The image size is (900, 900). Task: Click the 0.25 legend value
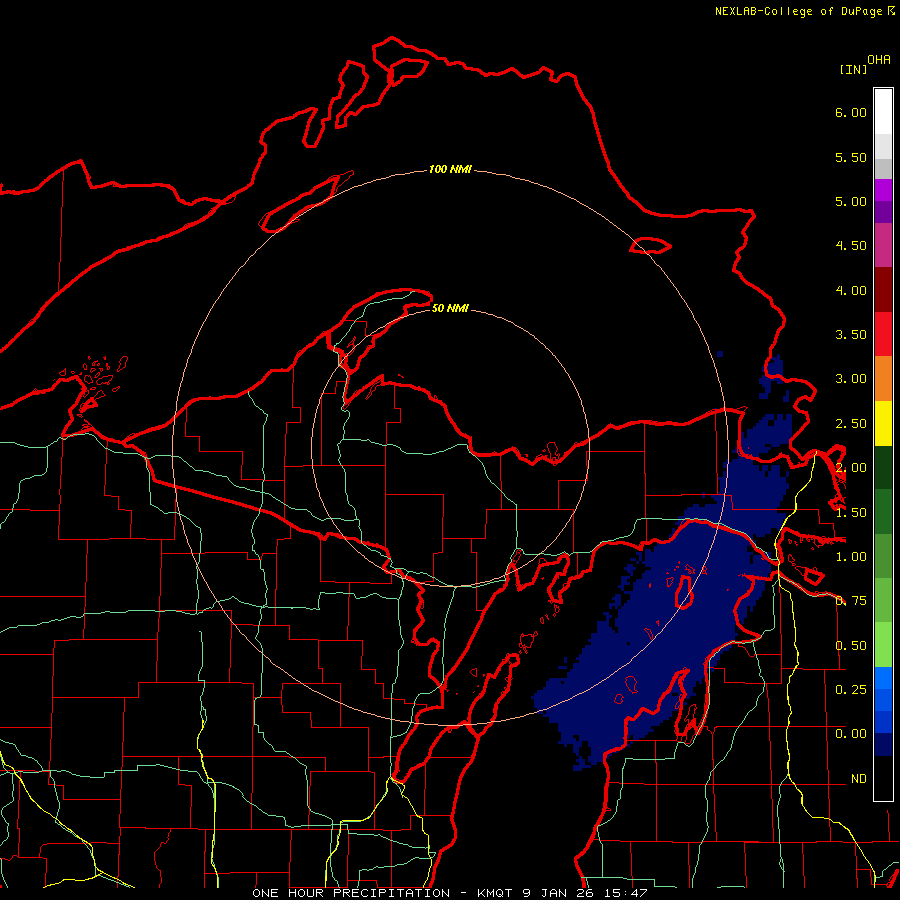[851, 689]
